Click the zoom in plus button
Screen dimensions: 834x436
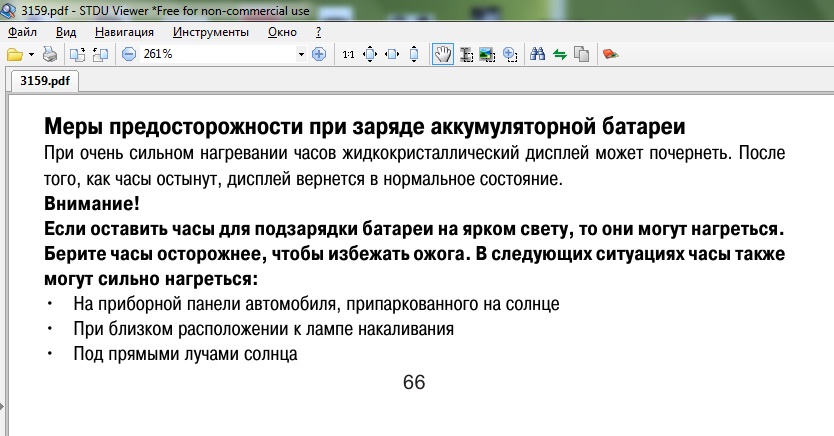point(319,54)
